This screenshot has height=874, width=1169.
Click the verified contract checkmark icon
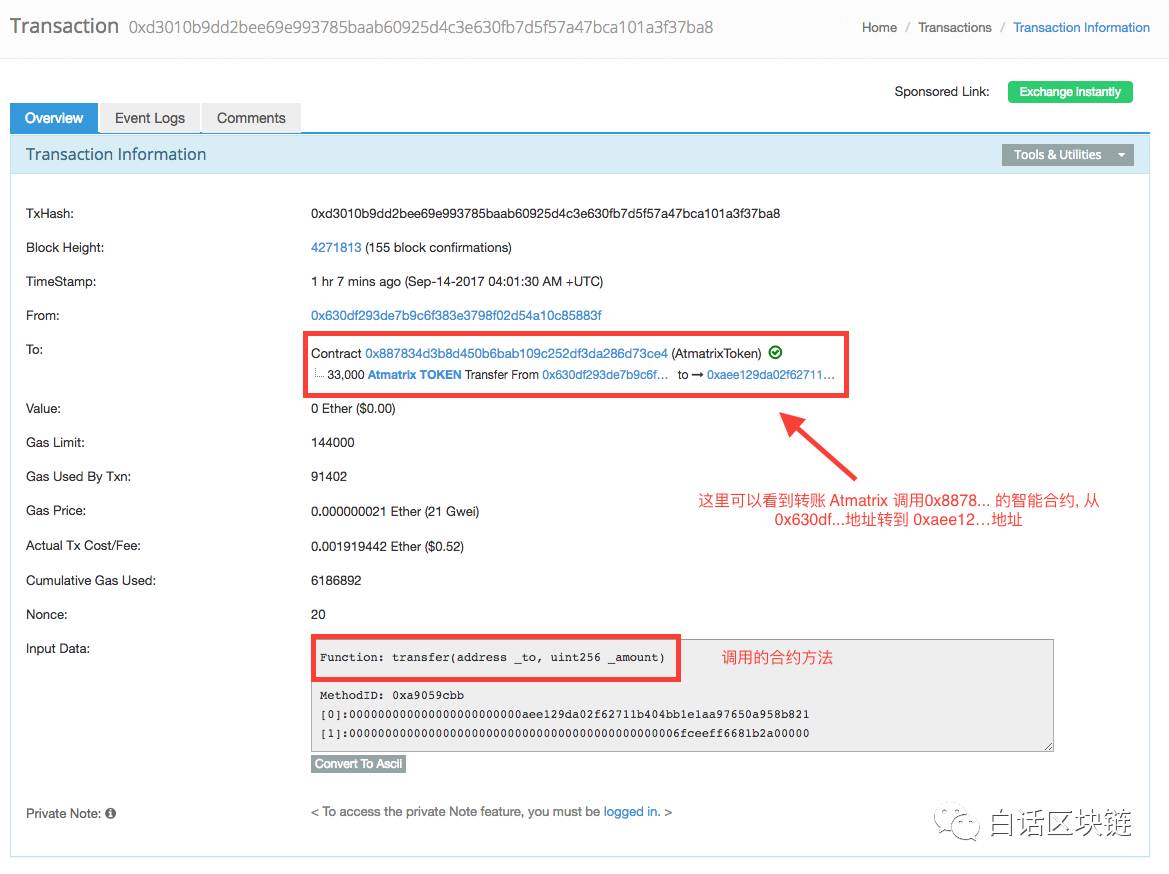(775, 353)
